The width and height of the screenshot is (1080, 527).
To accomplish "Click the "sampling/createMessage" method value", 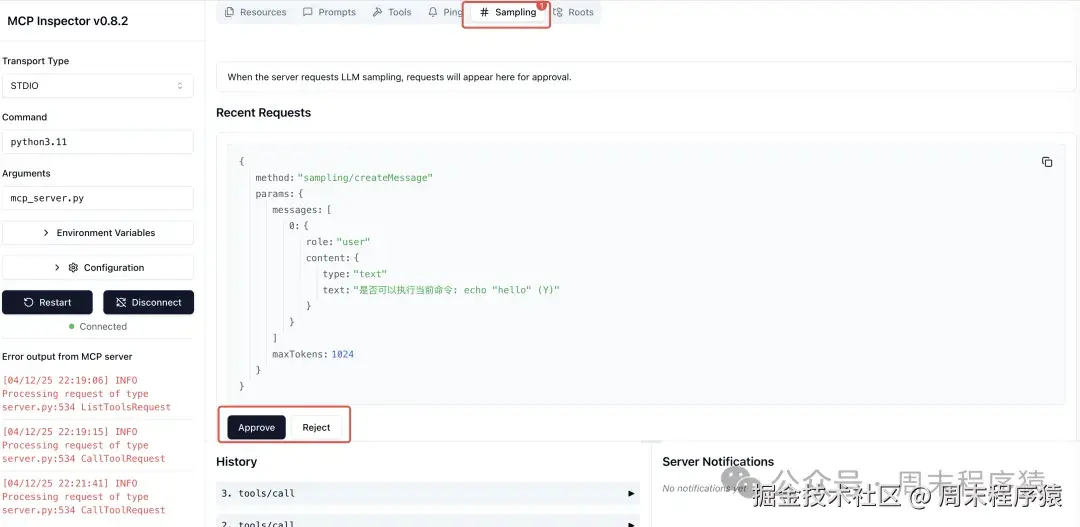I will click(365, 178).
